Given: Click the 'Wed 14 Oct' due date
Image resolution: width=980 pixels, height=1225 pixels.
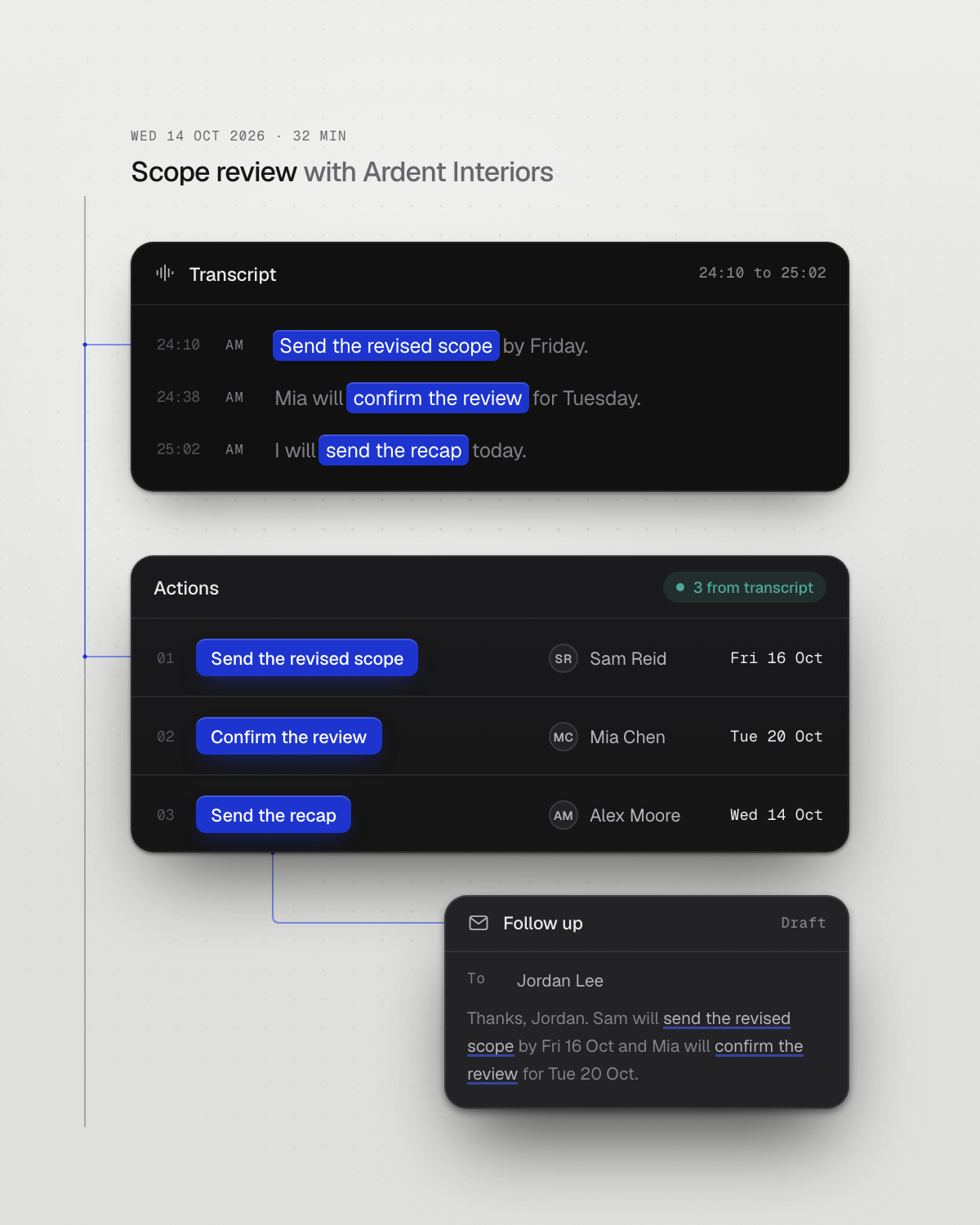Looking at the screenshot, I should (x=777, y=815).
